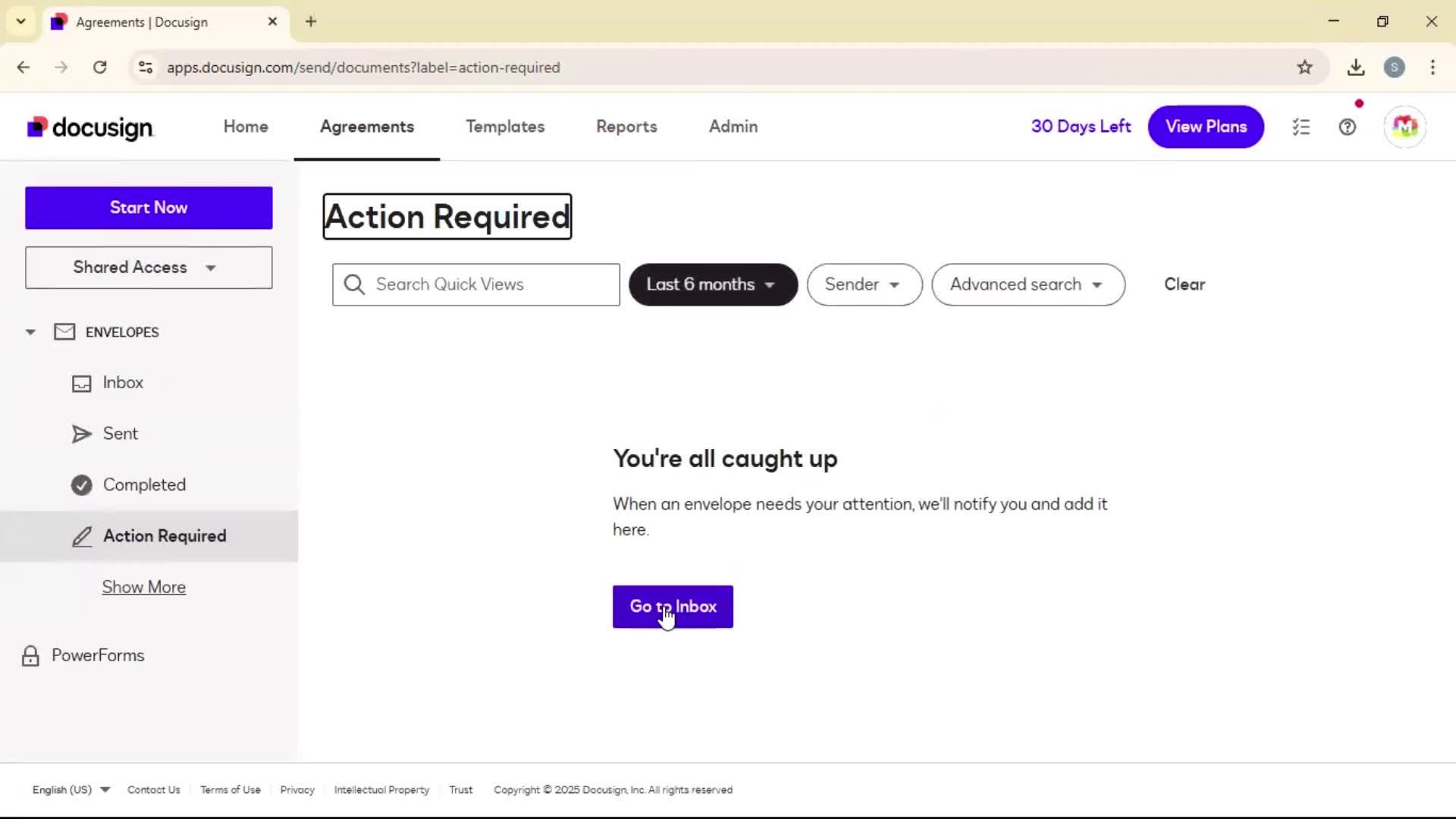Click the 30 Days Left link
Screen dimensions: 1456x819
[1081, 127]
